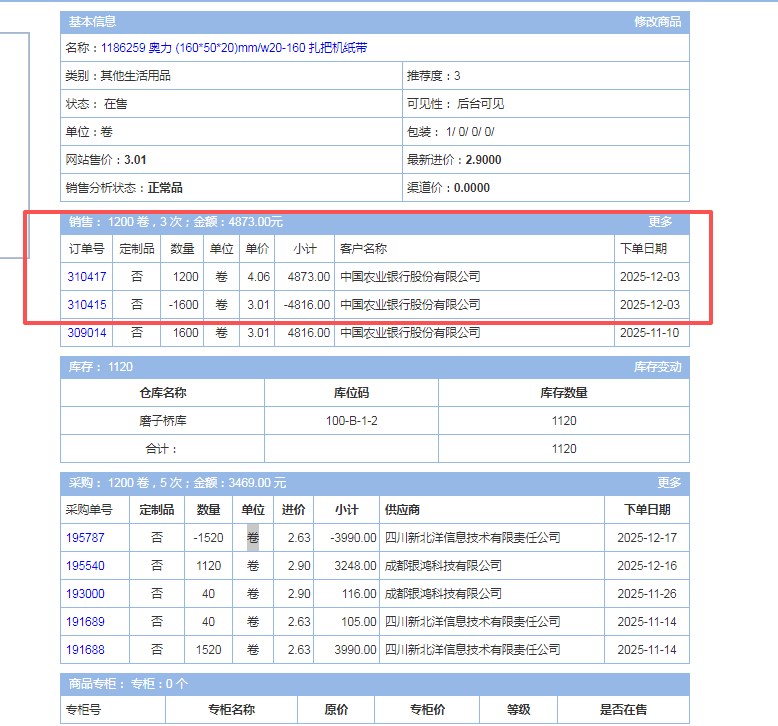Open purchase order 191689
Image resolution: width=778 pixels, height=726 pixels.
(85, 622)
